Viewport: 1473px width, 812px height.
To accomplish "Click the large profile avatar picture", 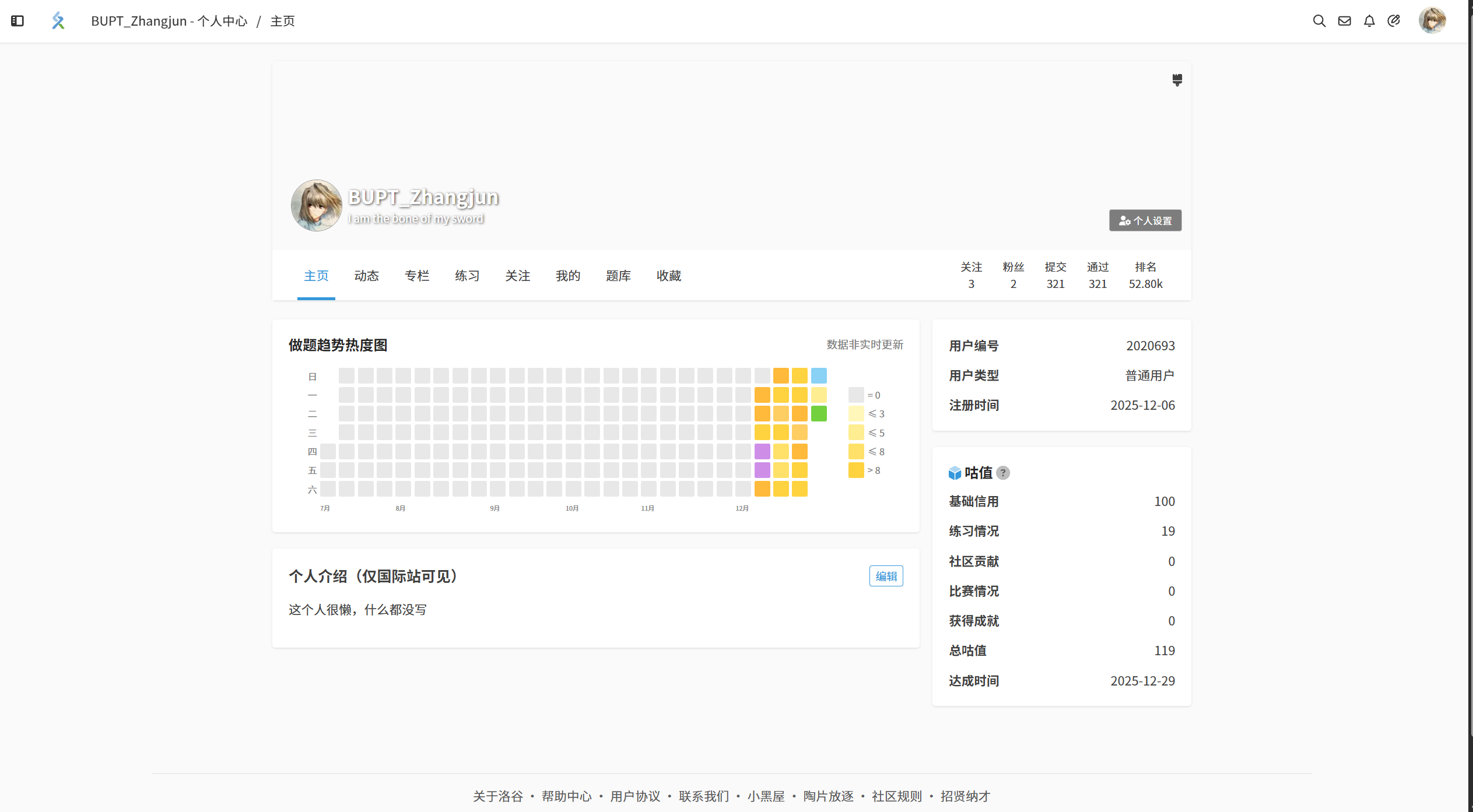I will (316, 205).
